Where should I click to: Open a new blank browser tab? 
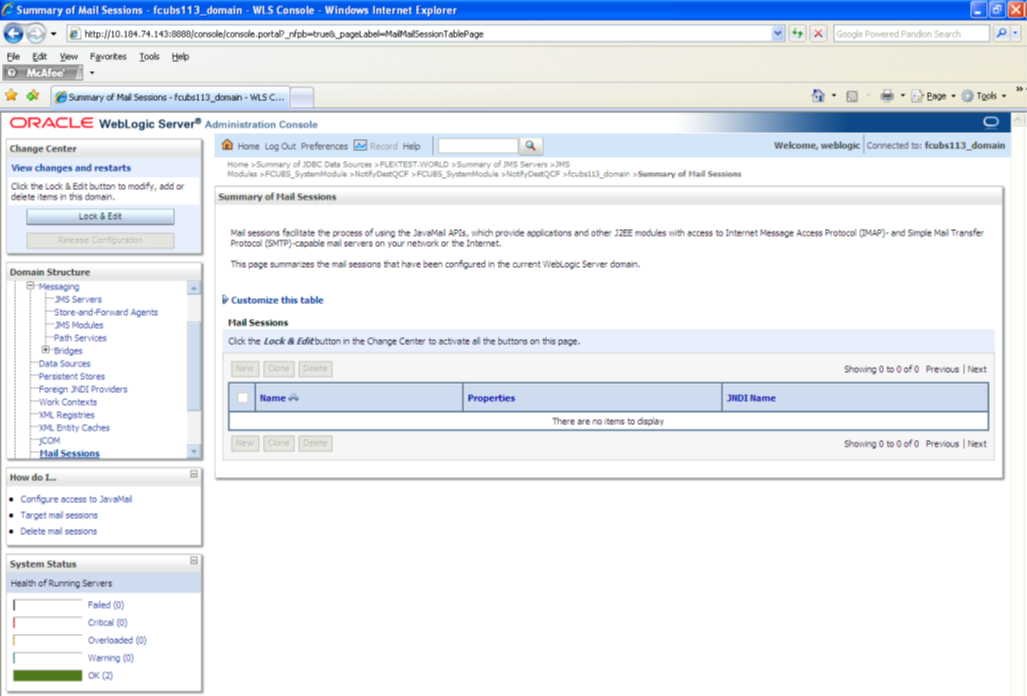301,98
